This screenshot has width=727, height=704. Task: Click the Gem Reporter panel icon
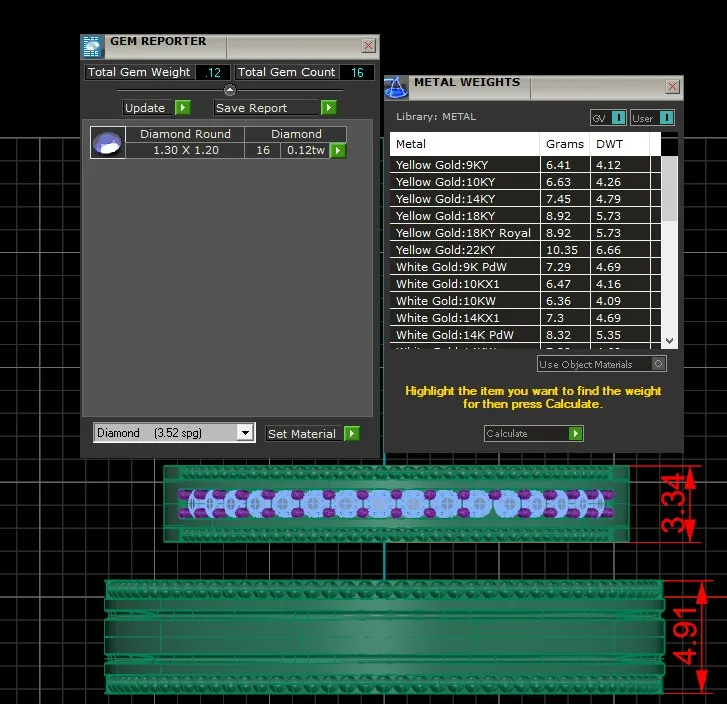pos(92,46)
